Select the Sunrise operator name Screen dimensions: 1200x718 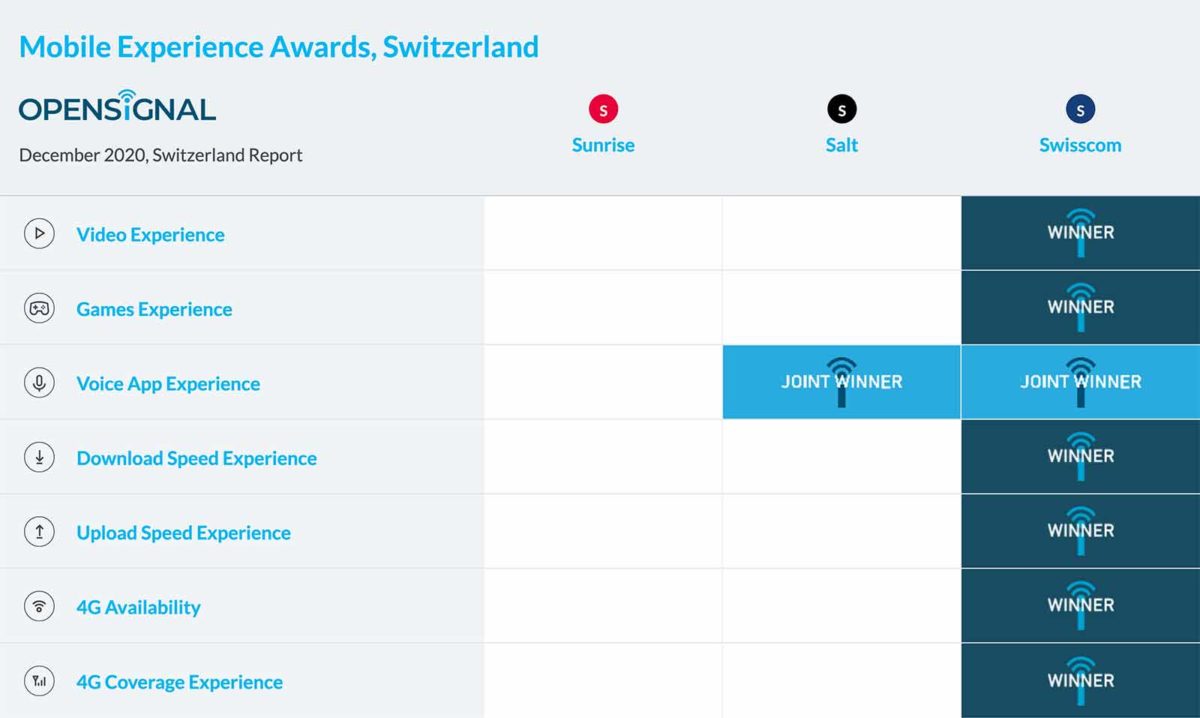tap(603, 145)
